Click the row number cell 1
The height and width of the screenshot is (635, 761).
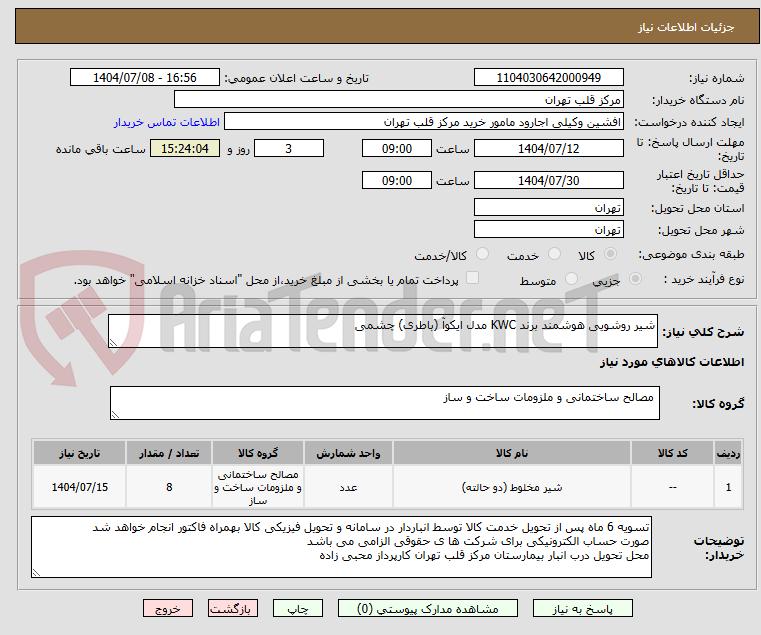pos(728,487)
